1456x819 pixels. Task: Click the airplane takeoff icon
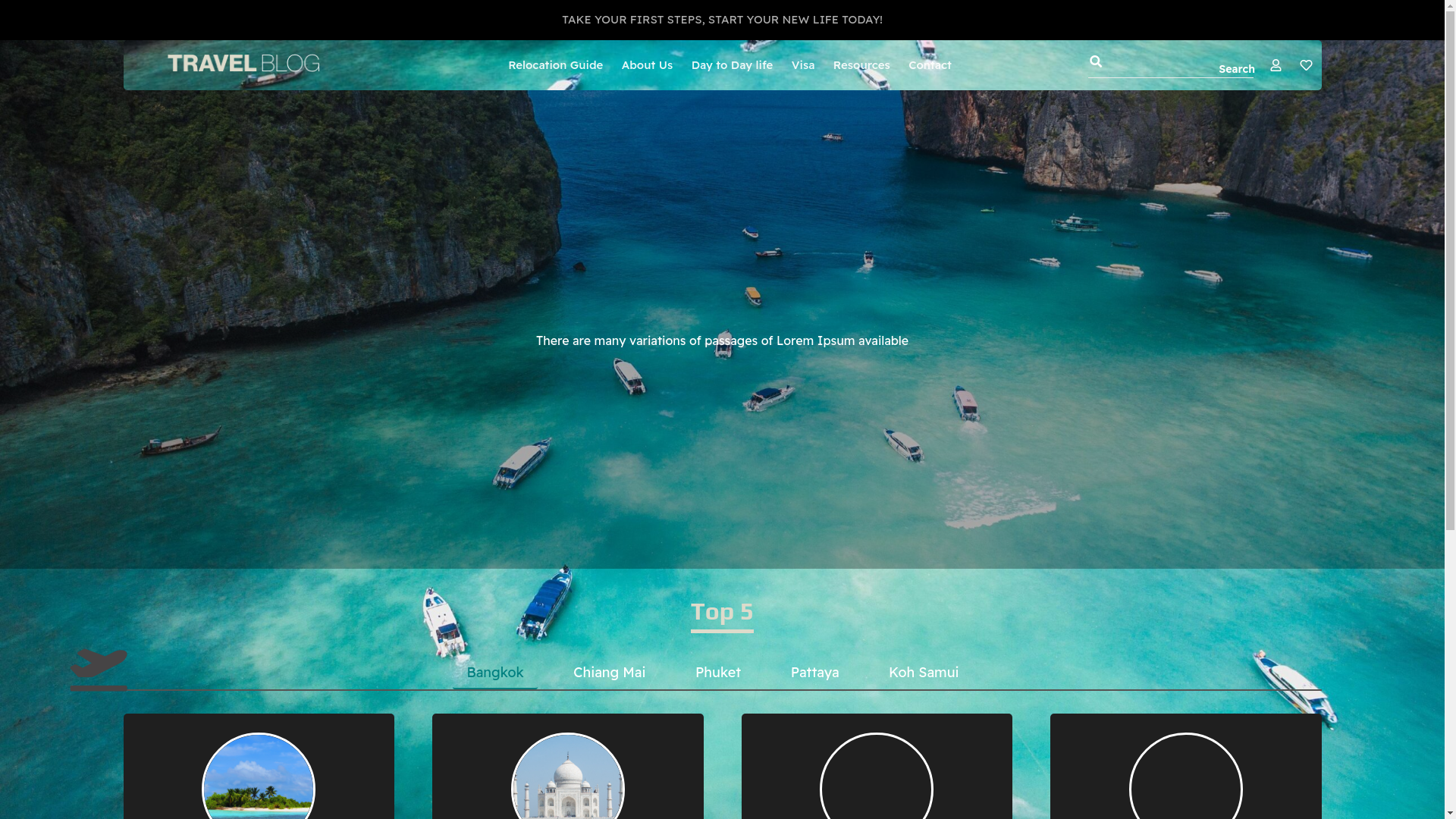99,668
